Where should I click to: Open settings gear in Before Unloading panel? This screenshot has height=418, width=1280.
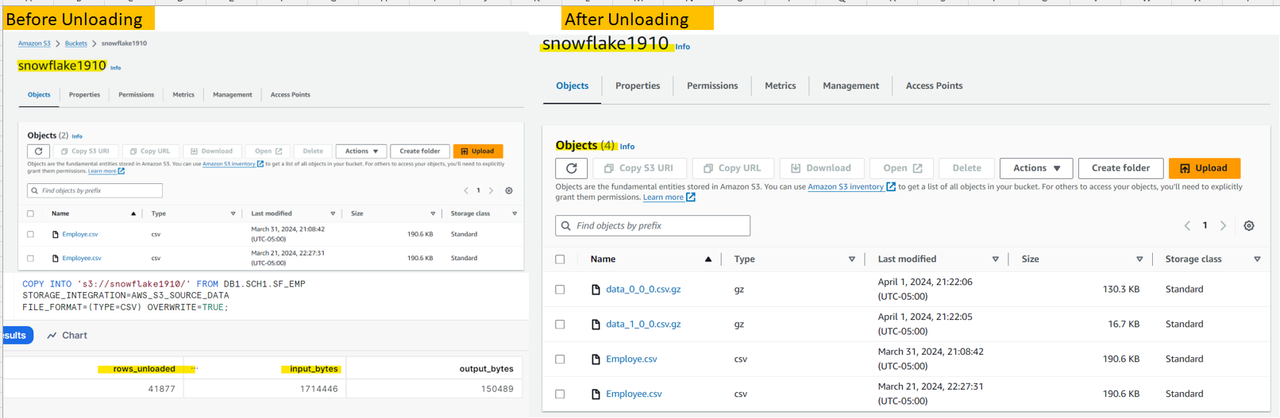(509, 190)
